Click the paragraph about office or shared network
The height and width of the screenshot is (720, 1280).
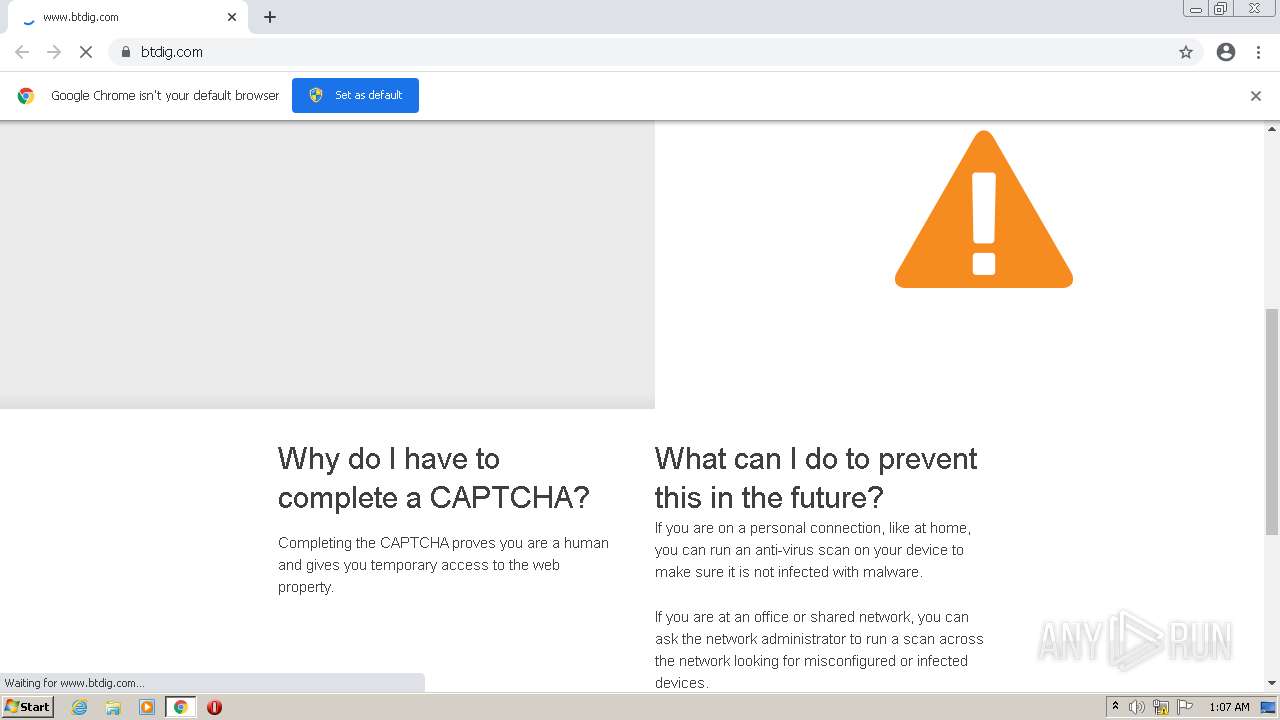[819, 650]
